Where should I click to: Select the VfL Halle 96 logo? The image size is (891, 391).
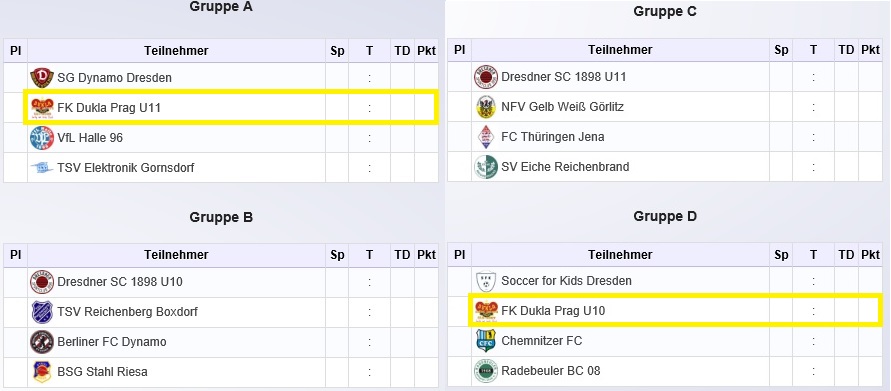click(x=41, y=138)
